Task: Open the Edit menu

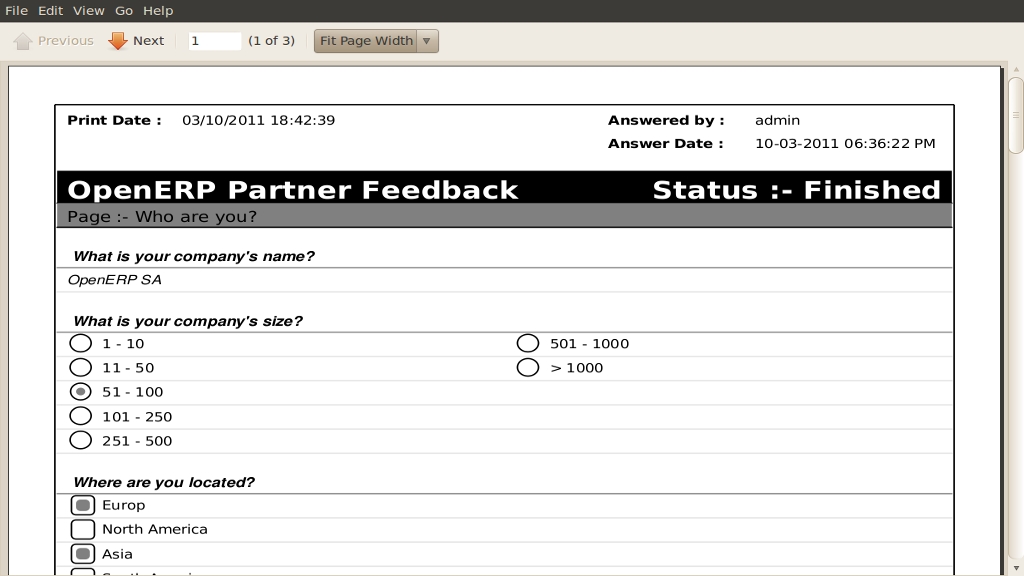Action: click(x=50, y=10)
